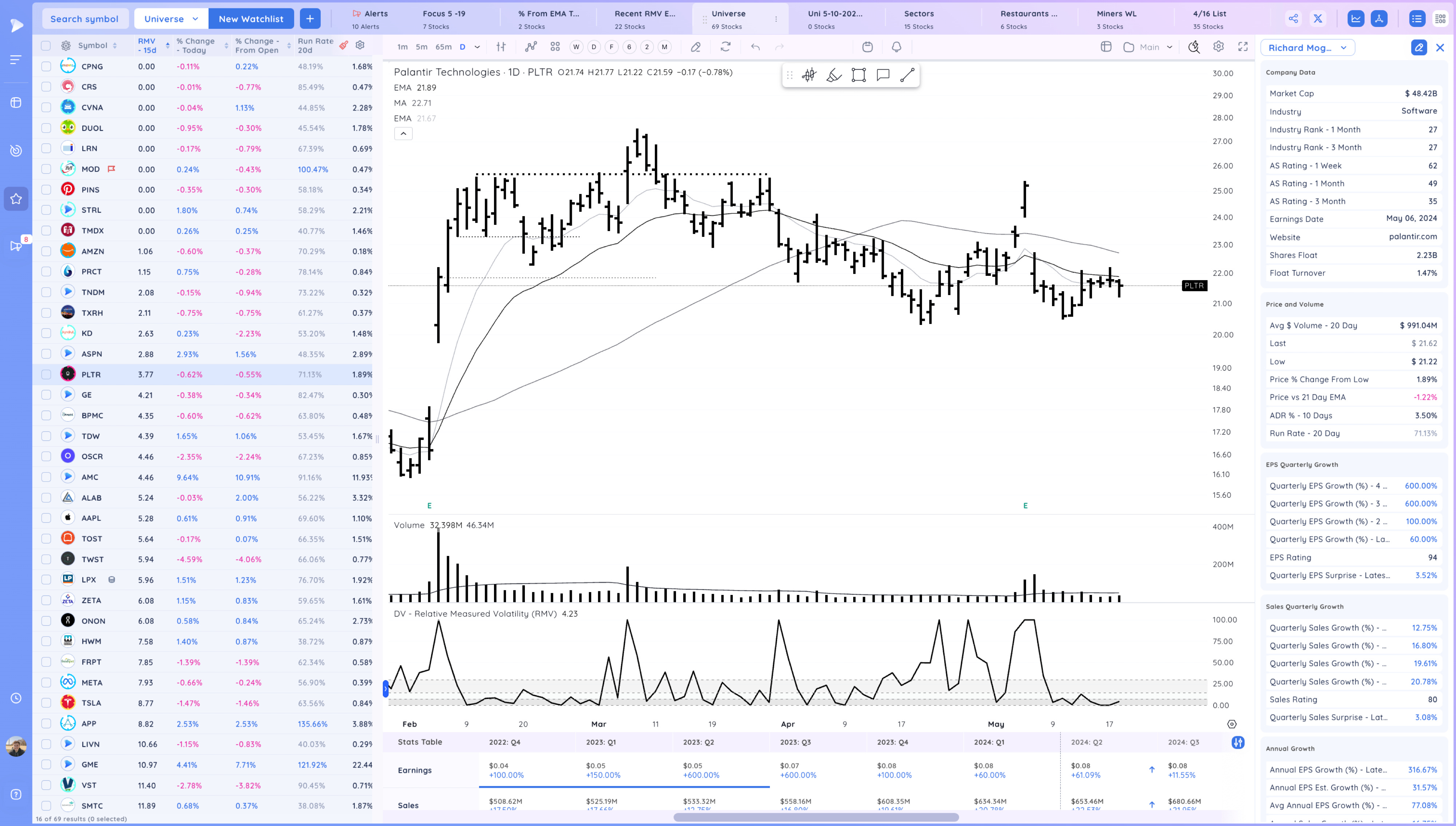Check the PLTR row checkbox
The image size is (1456, 826).
[x=46, y=374]
